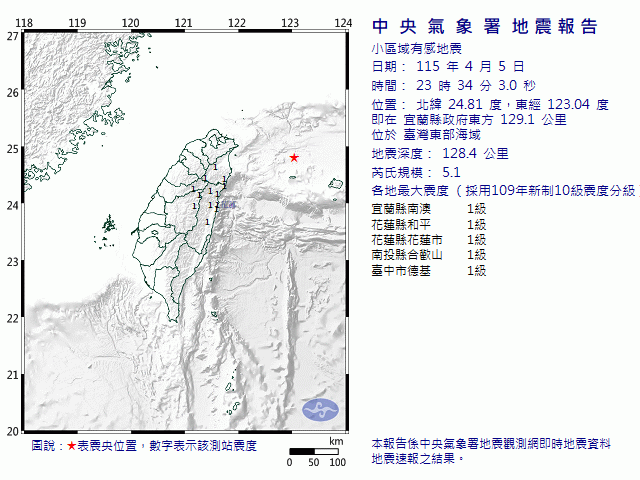Click the red epicenter star on the map
The height and width of the screenshot is (480, 640).
click(294, 158)
